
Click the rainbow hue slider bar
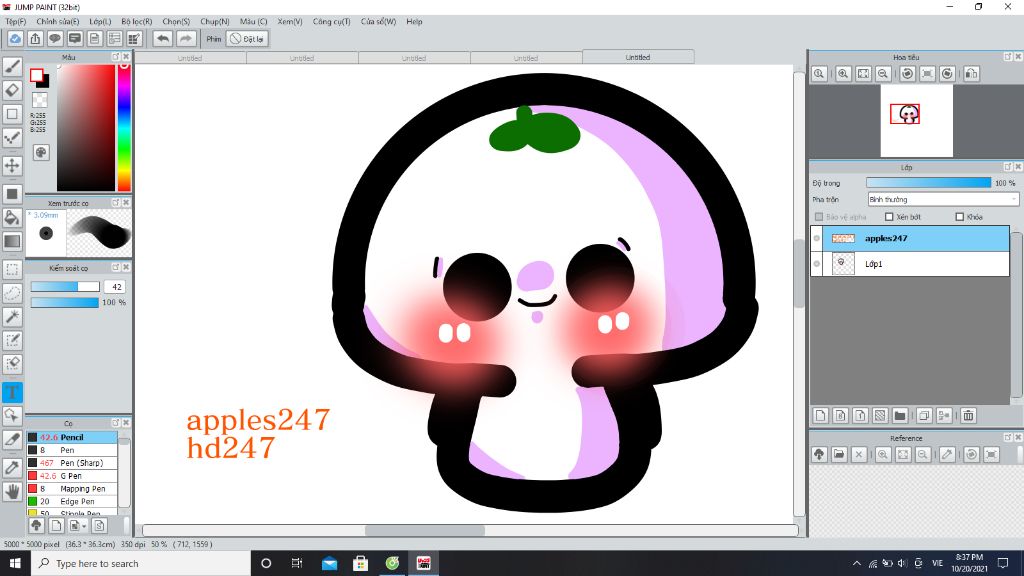[124, 128]
